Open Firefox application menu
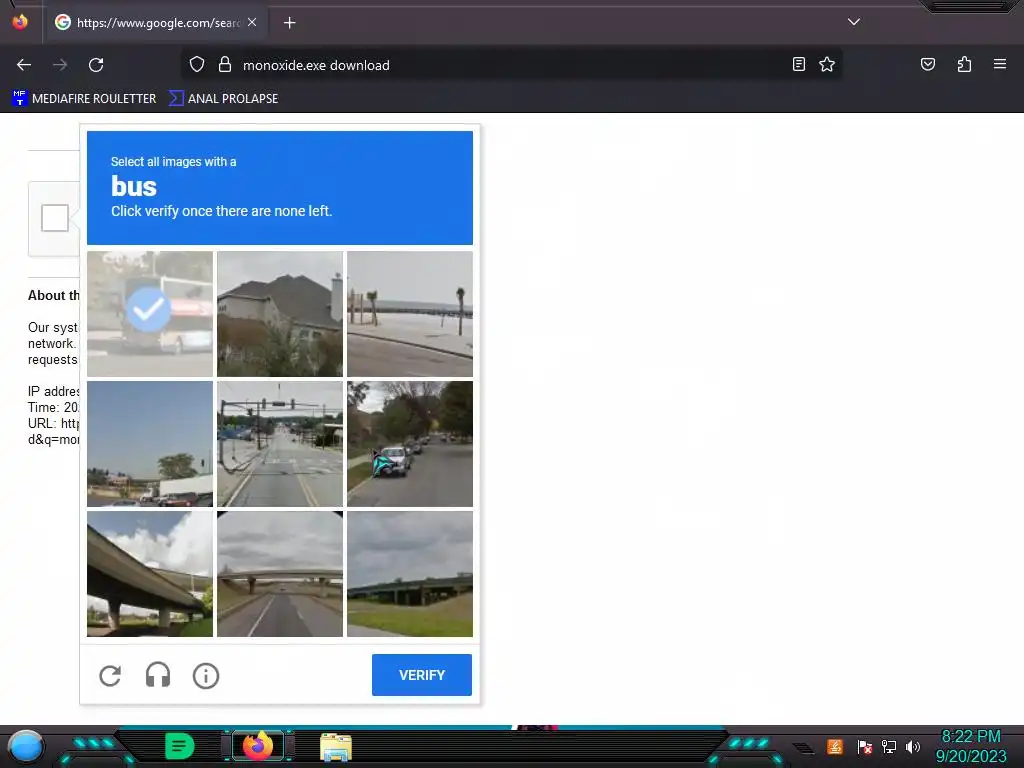 pyautogui.click(x=1000, y=64)
